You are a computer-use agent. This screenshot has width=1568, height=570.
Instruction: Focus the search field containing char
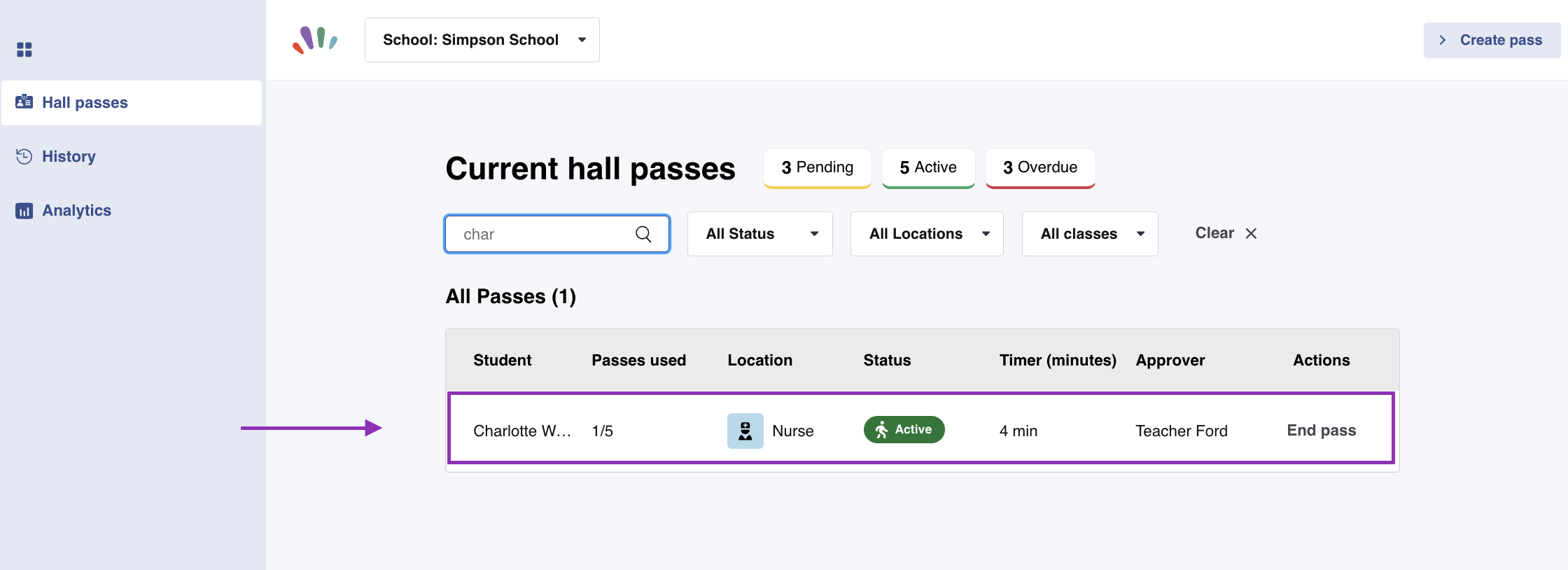click(x=557, y=234)
